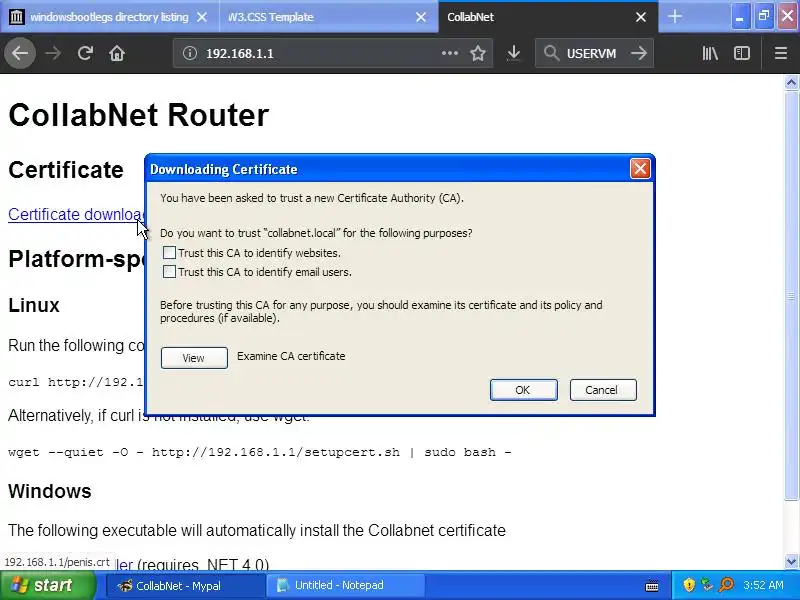The image size is (800, 600).
Task: Close the Downloading Certificate dialog
Action: [640, 169]
